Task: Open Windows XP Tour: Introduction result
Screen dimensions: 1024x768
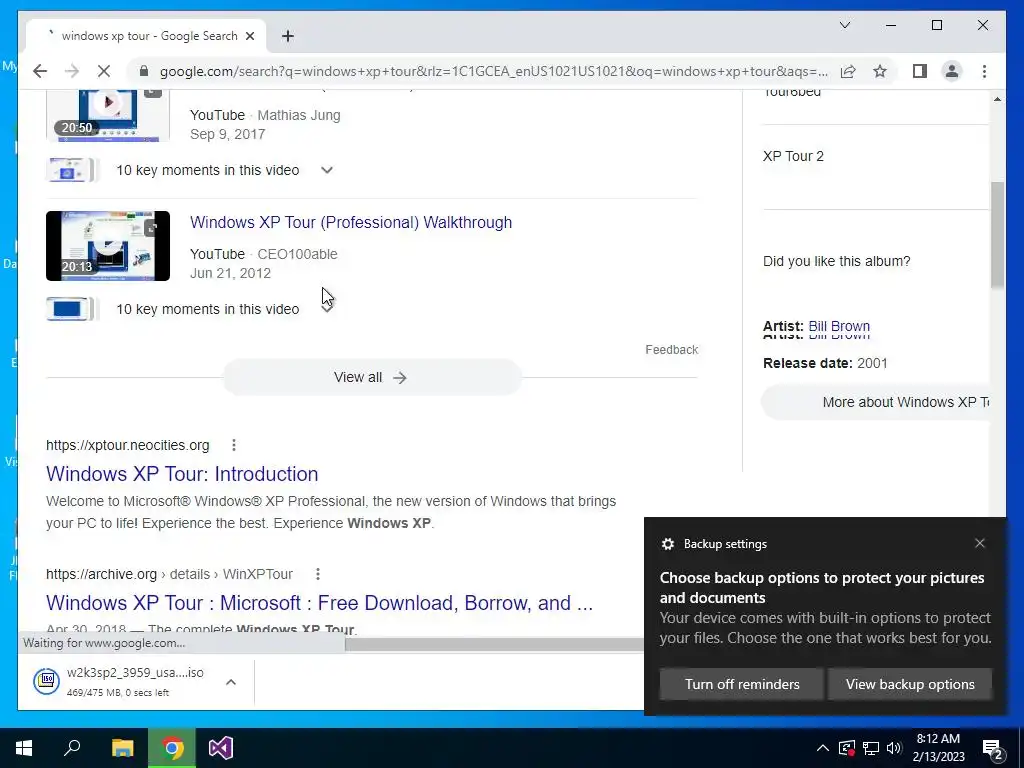Action: 182,473
